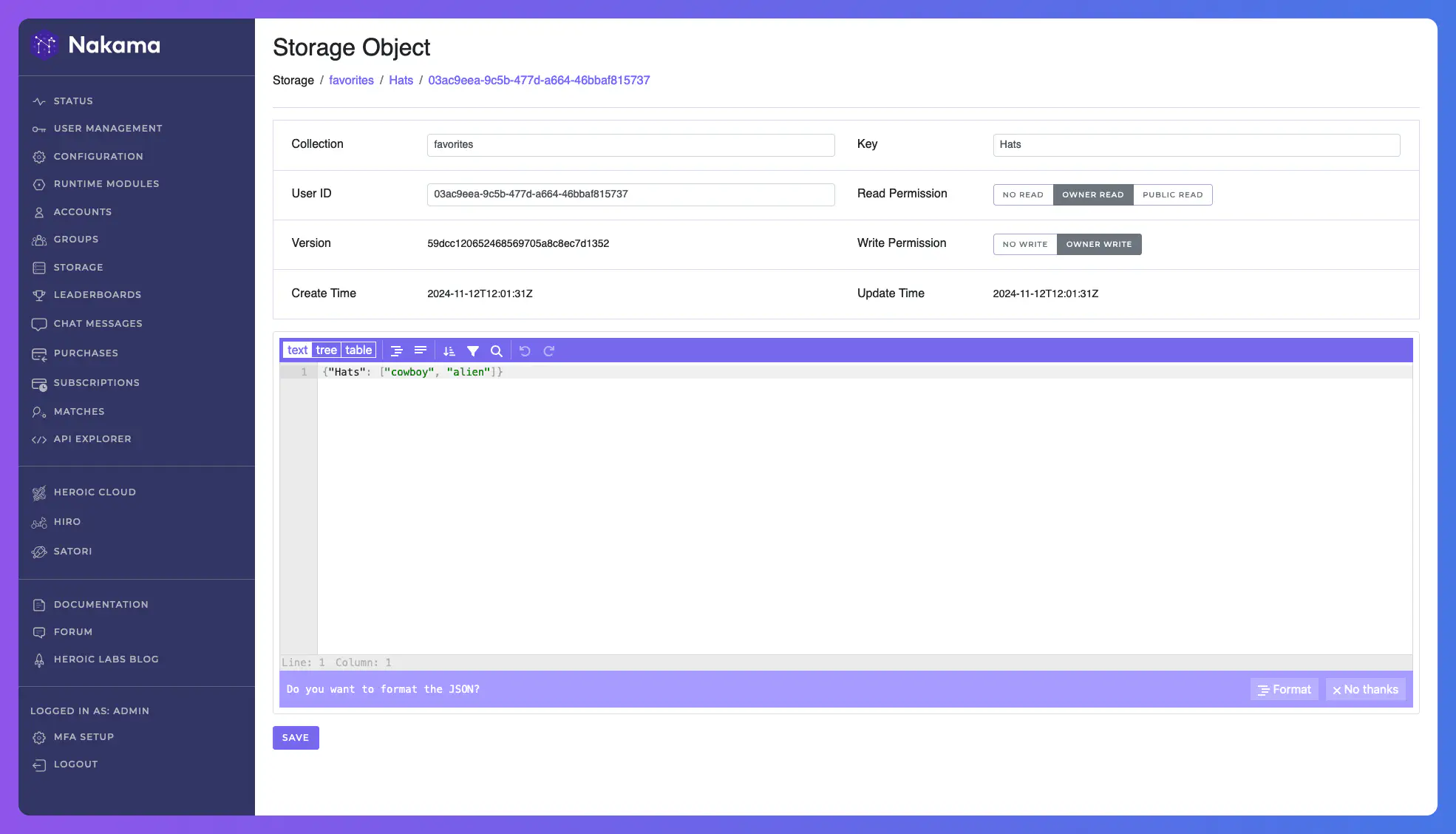Click the Groups icon in sidebar
Screen dimensions: 1456x834
coord(39,240)
